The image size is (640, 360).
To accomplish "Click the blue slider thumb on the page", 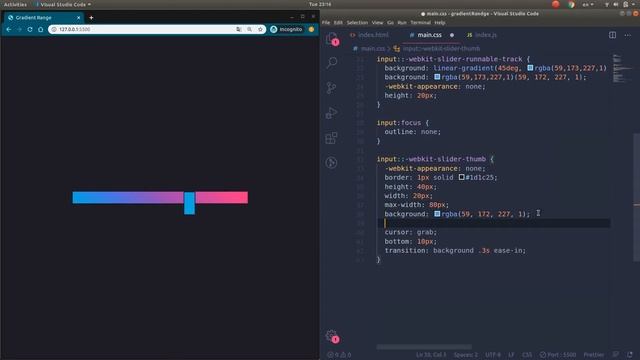I will pos(189,203).
